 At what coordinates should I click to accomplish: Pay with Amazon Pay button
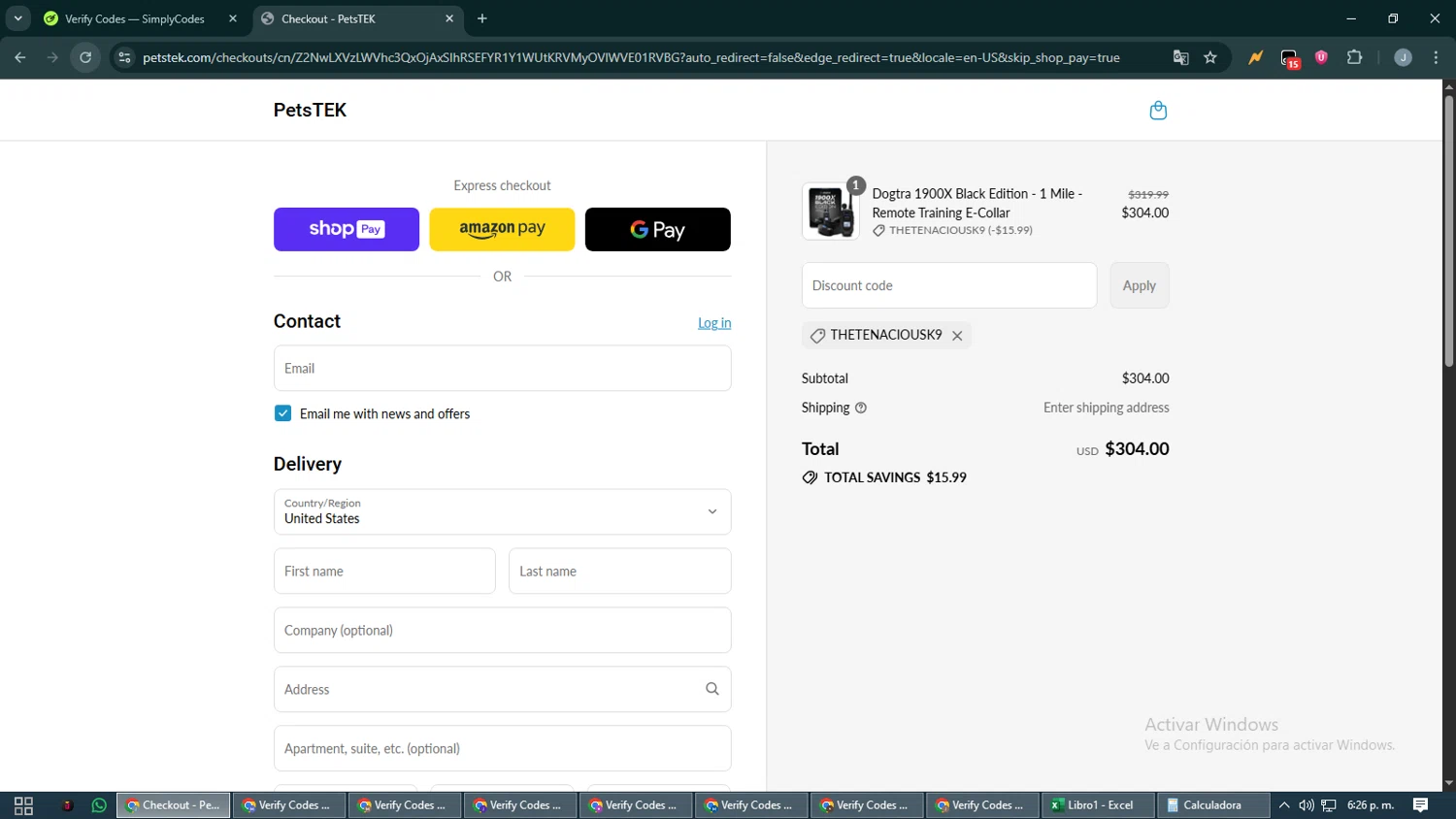pyautogui.click(x=502, y=230)
